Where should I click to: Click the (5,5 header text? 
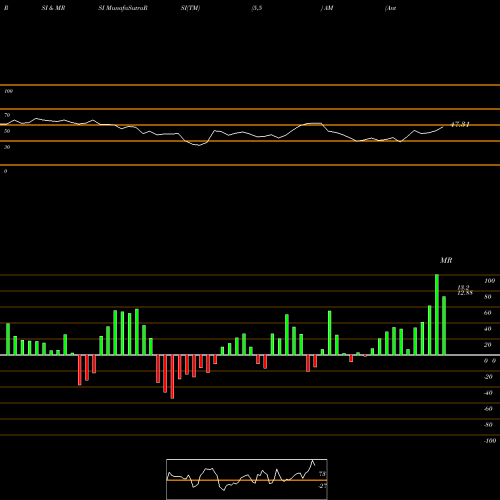pos(257,8)
